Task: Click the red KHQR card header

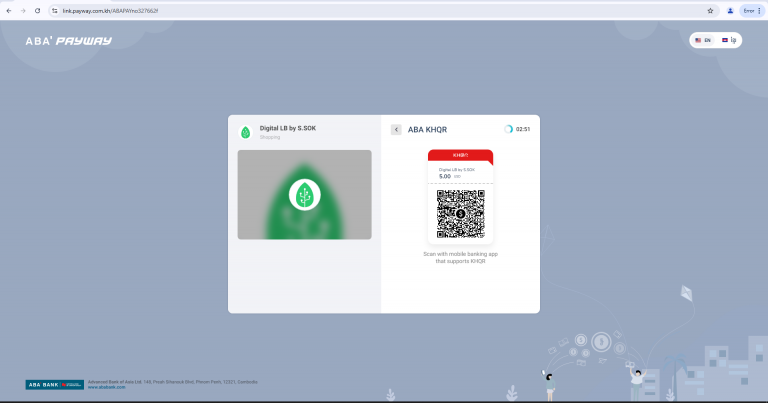Action: pyautogui.click(x=460, y=155)
